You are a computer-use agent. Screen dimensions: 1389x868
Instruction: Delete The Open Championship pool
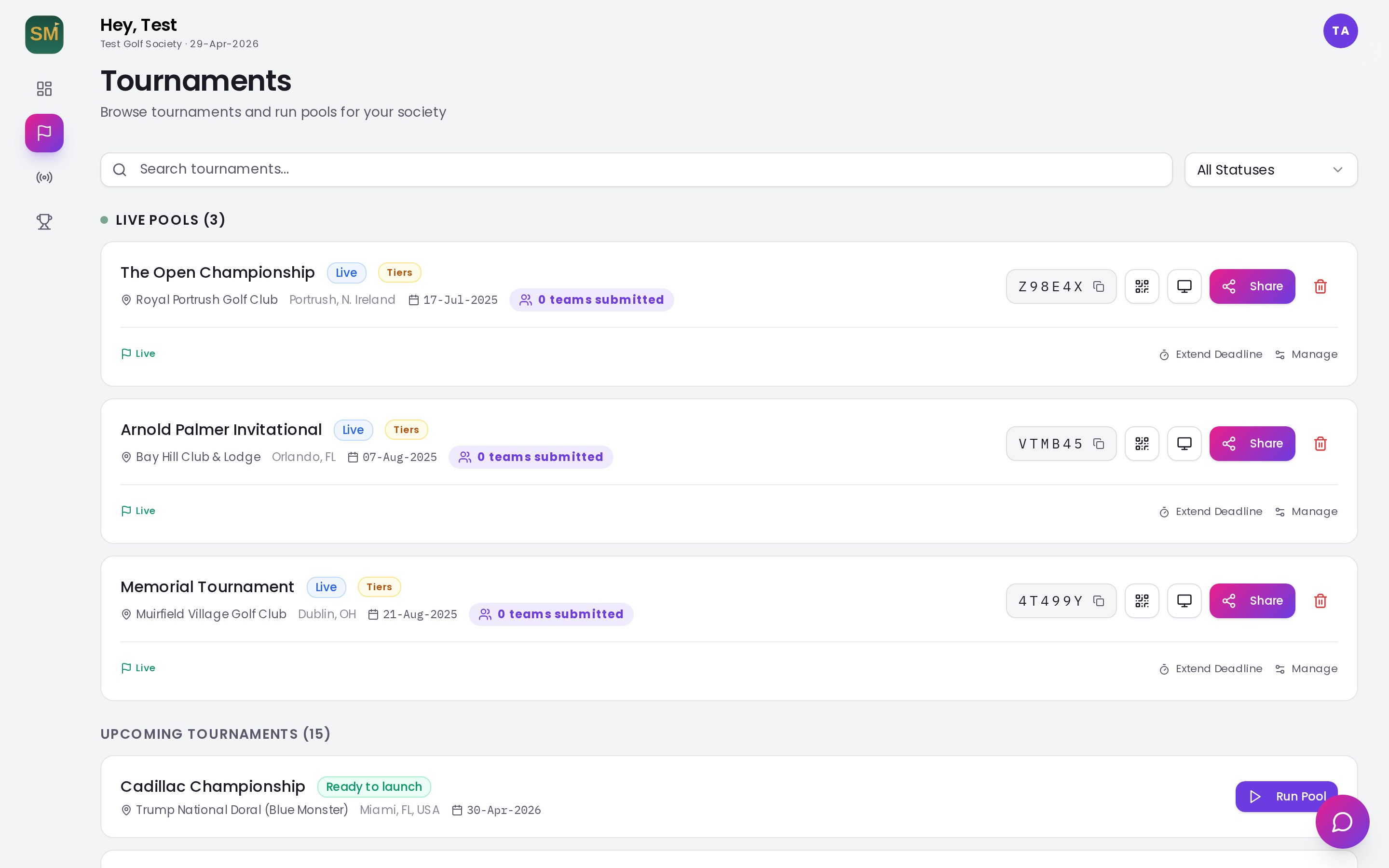click(x=1320, y=286)
